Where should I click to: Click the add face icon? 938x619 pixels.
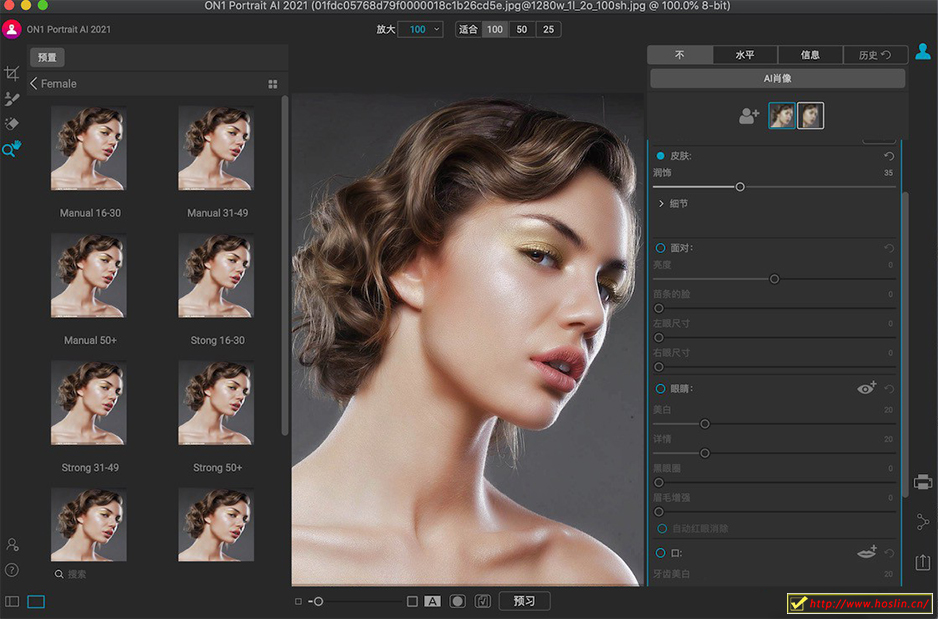pyautogui.click(x=749, y=116)
